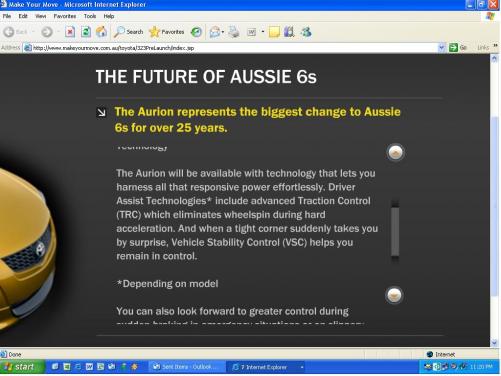The width and height of the screenshot is (501, 376).
Task: Open the Mail button dropdown arrow
Action: 223,32
